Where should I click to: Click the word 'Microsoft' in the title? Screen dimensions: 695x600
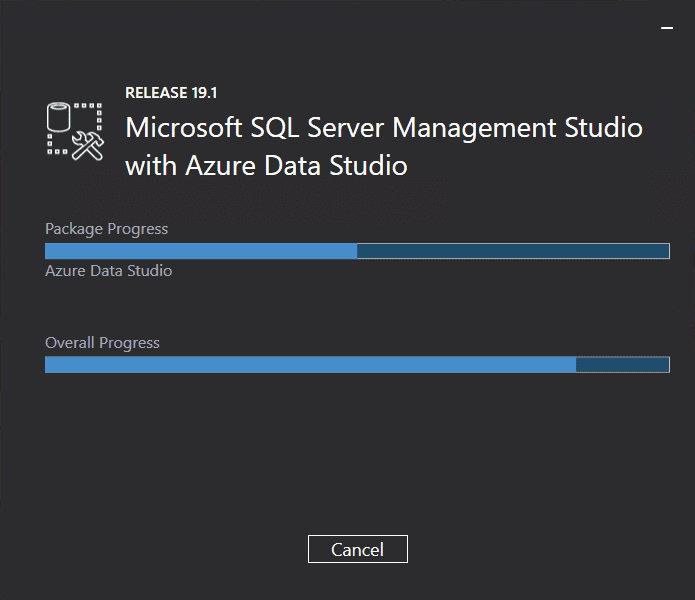(x=184, y=128)
